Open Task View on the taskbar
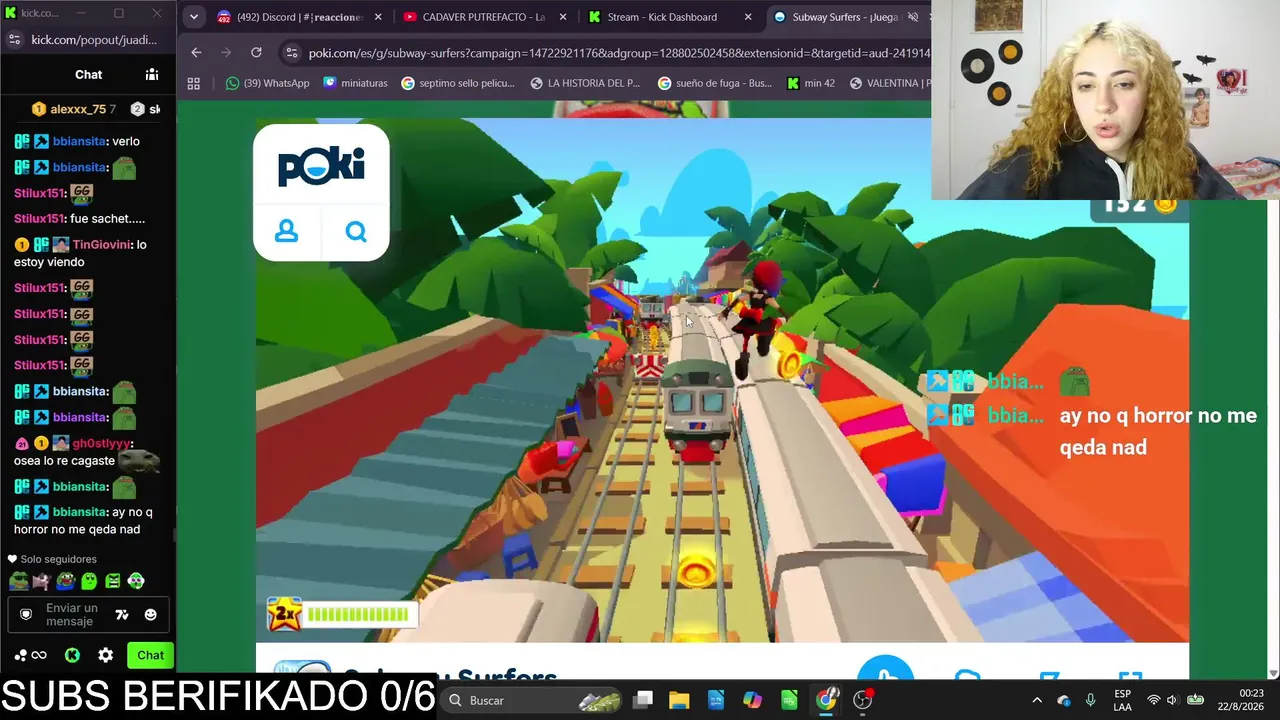1280x720 pixels. [x=643, y=700]
